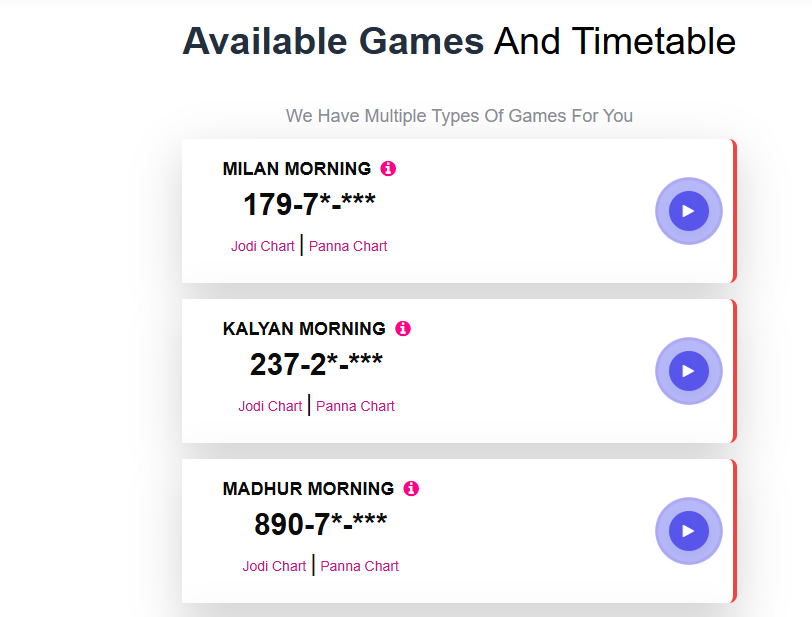Open the Panna Chart for MILAN MORNING
The height and width of the screenshot is (617, 812).
click(x=348, y=245)
